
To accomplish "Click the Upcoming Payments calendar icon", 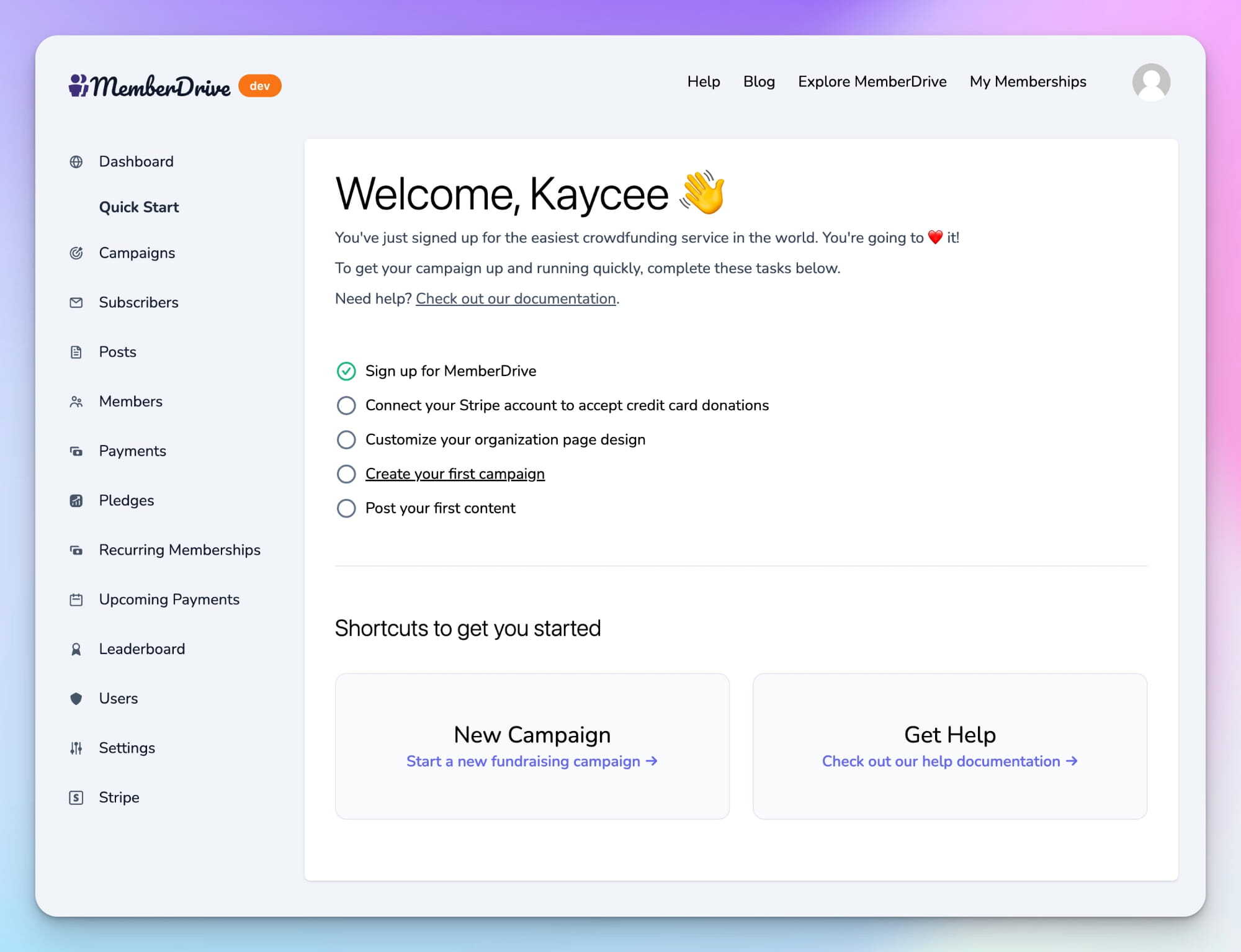I will tap(76, 600).
